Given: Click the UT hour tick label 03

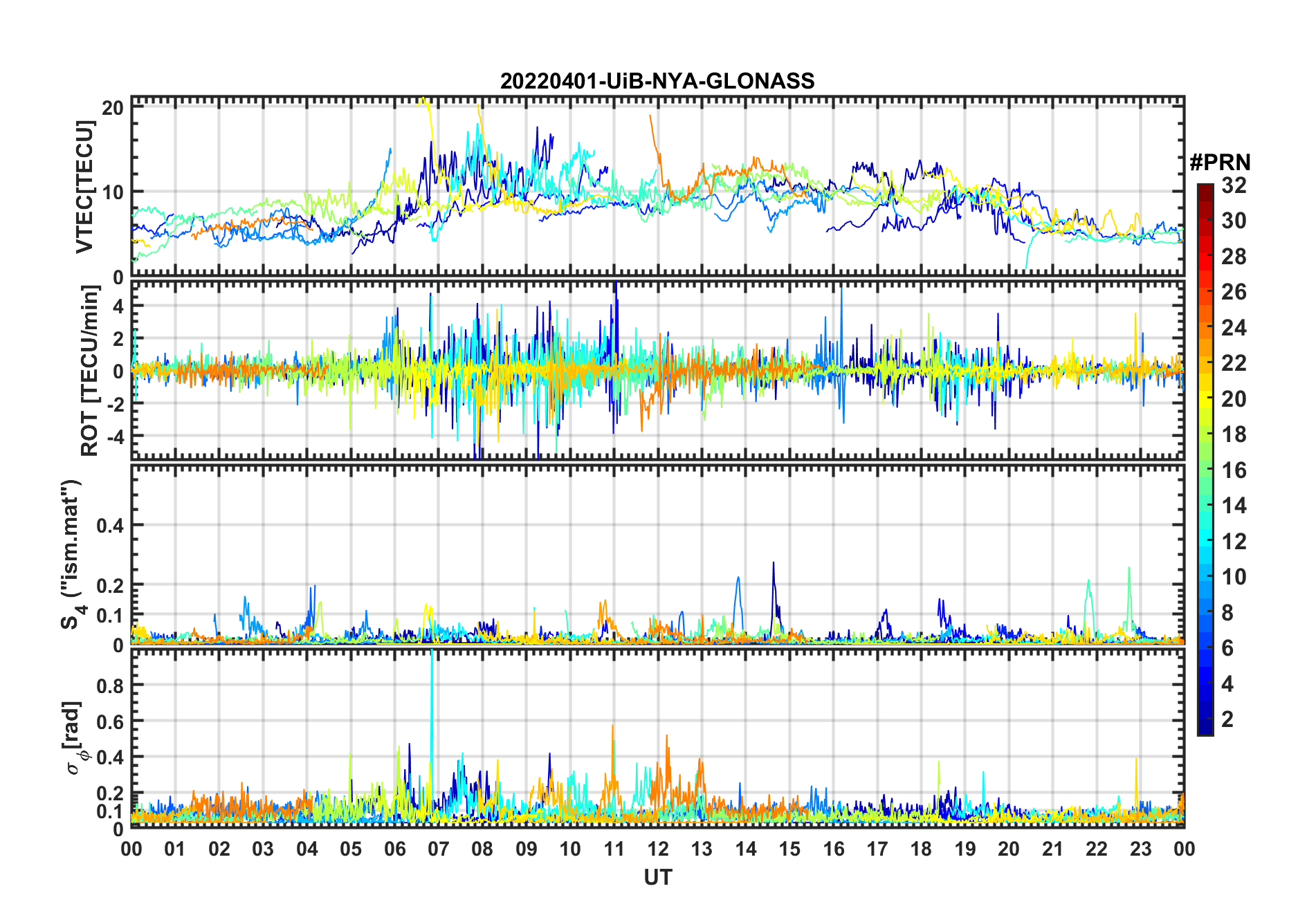Looking at the screenshot, I should click(263, 849).
